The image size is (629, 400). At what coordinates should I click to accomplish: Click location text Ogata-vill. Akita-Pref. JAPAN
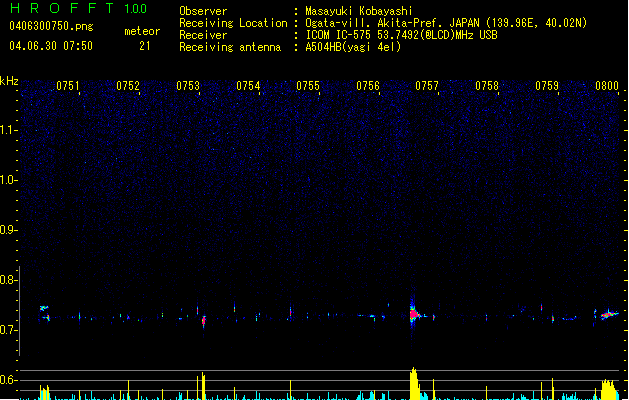[x=392, y=23]
